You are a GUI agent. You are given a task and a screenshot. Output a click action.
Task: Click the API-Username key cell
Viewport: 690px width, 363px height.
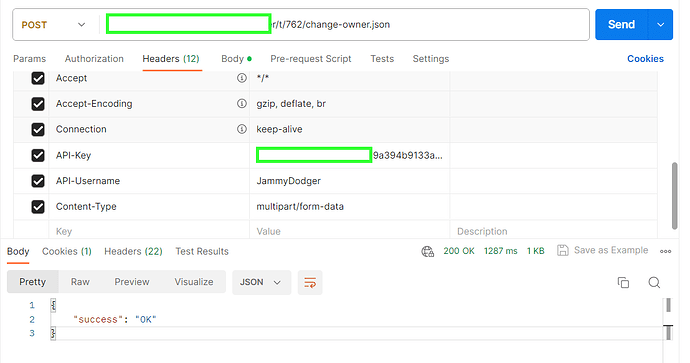[x=149, y=181]
